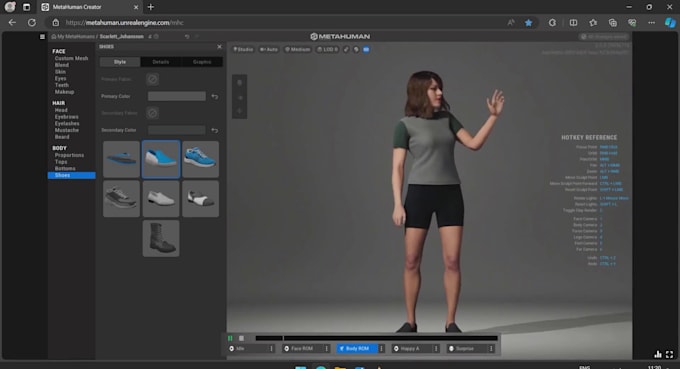The image size is (680, 369).
Task: Open the Edge split screen icon
Action: (x=573, y=23)
